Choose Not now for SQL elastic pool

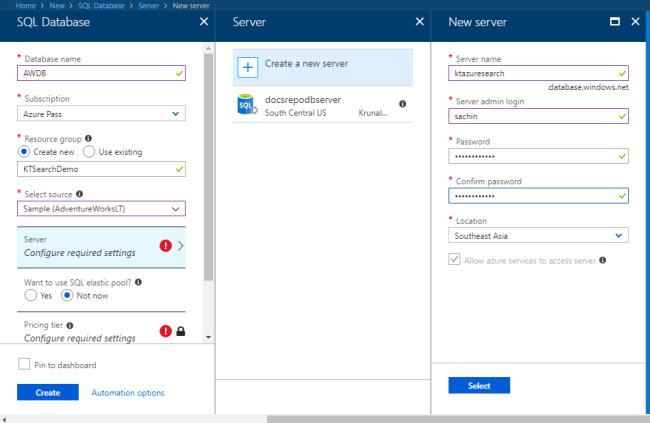pyautogui.click(x=67, y=295)
